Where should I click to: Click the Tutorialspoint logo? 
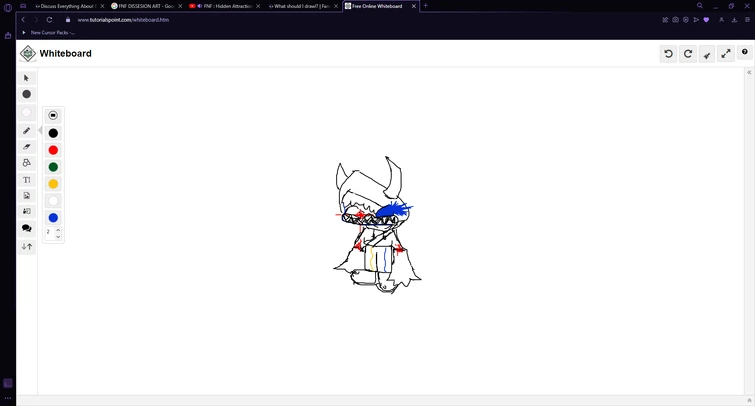(28, 53)
